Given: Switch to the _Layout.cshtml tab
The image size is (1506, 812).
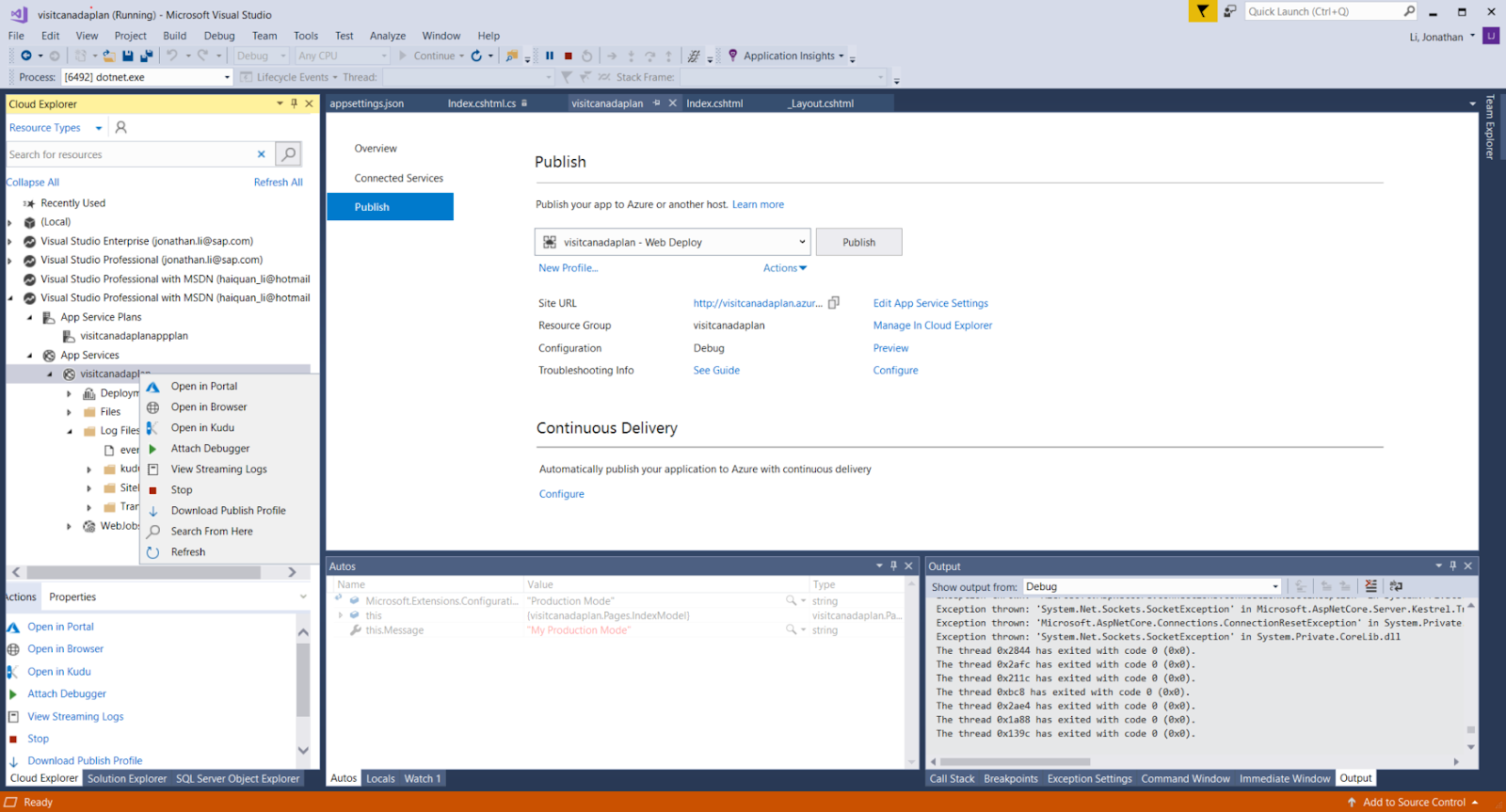Looking at the screenshot, I should [x=822, y=103].
